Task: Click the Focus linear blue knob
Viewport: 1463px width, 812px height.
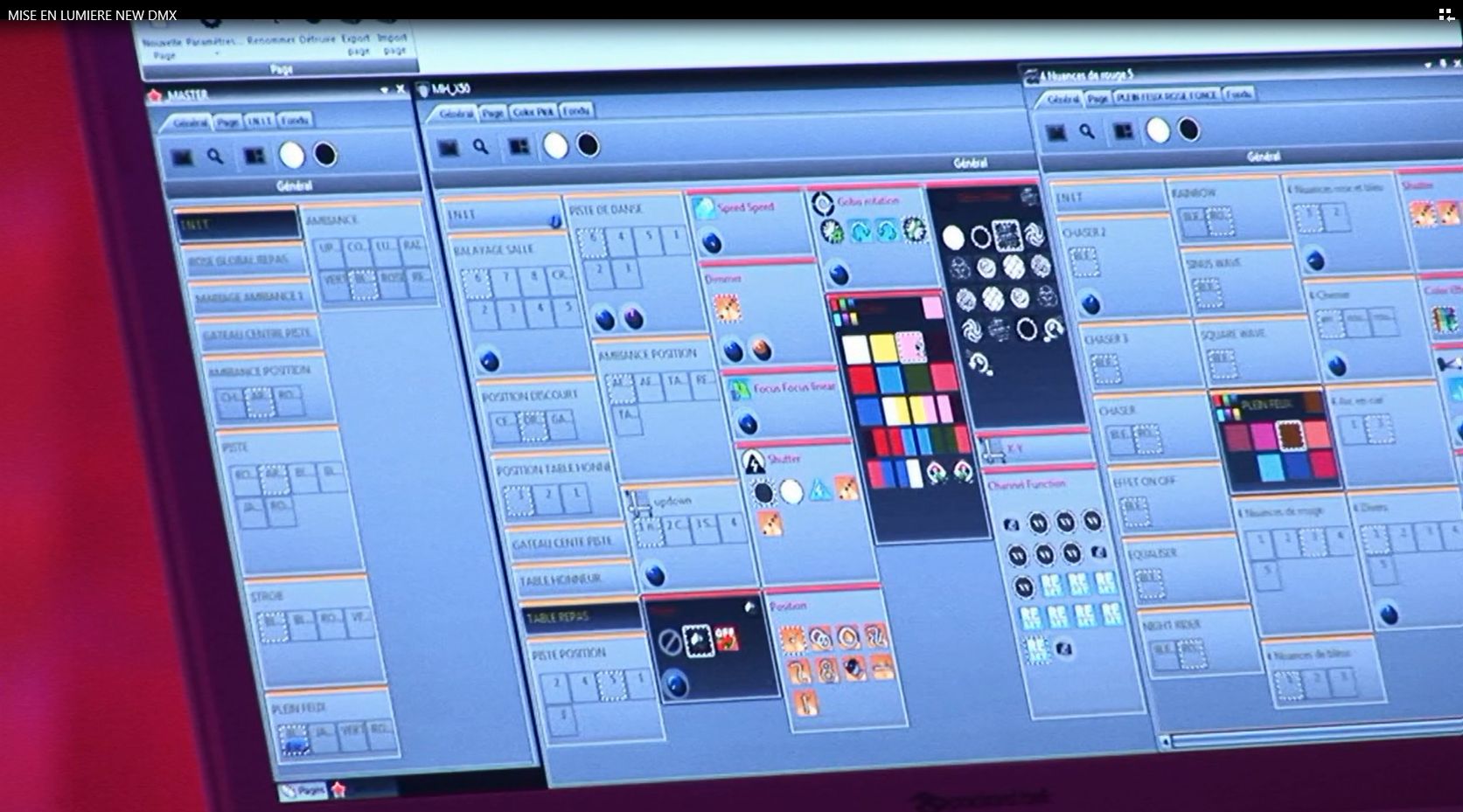Action: pyautogui.click(x=747, y=425)
